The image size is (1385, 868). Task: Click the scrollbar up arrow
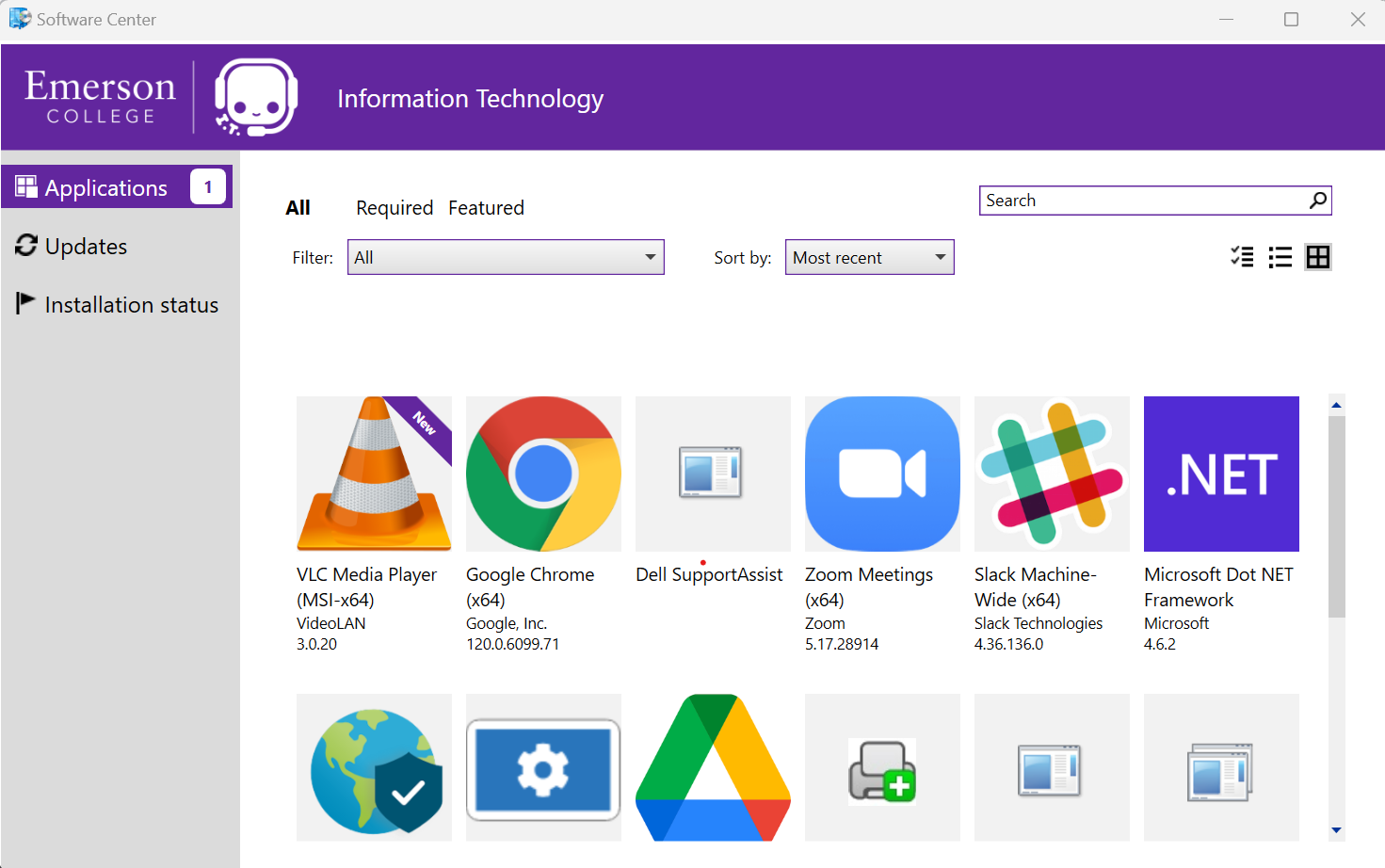click(1336, 405)
